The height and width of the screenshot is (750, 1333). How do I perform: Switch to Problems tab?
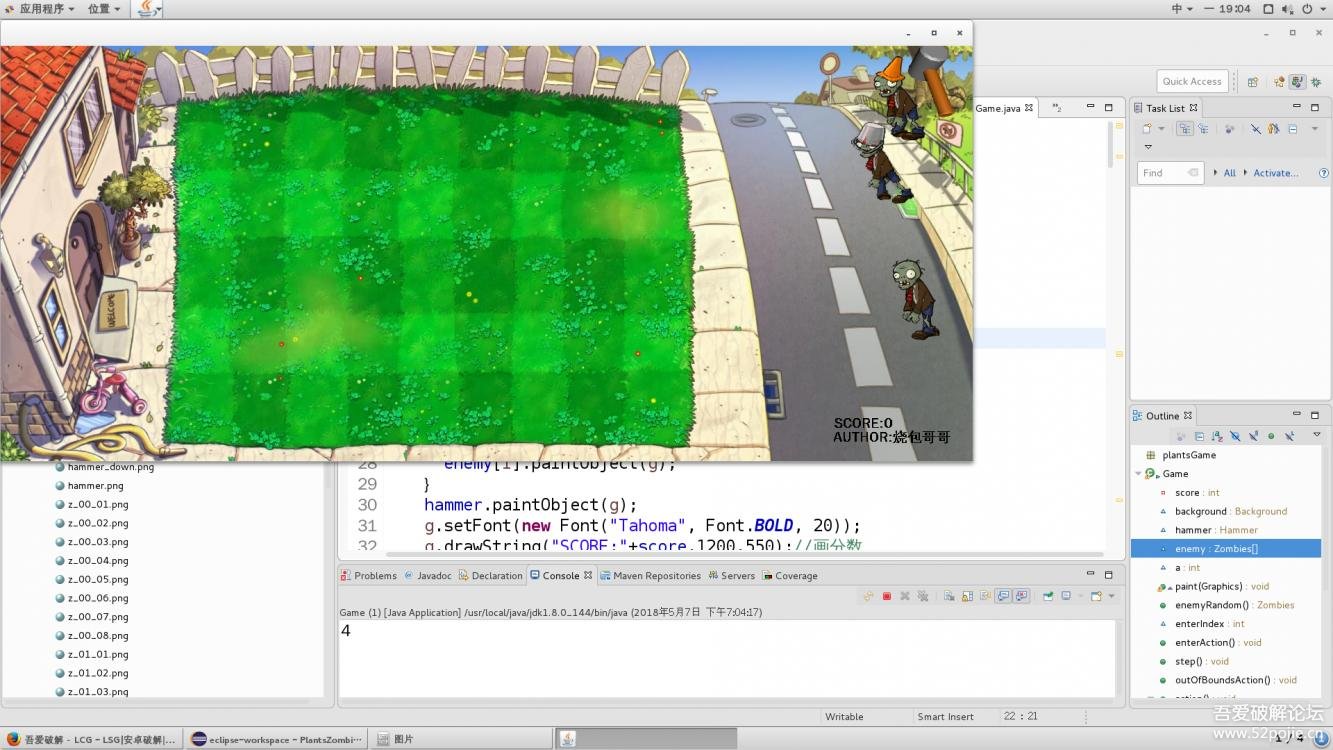369,575
